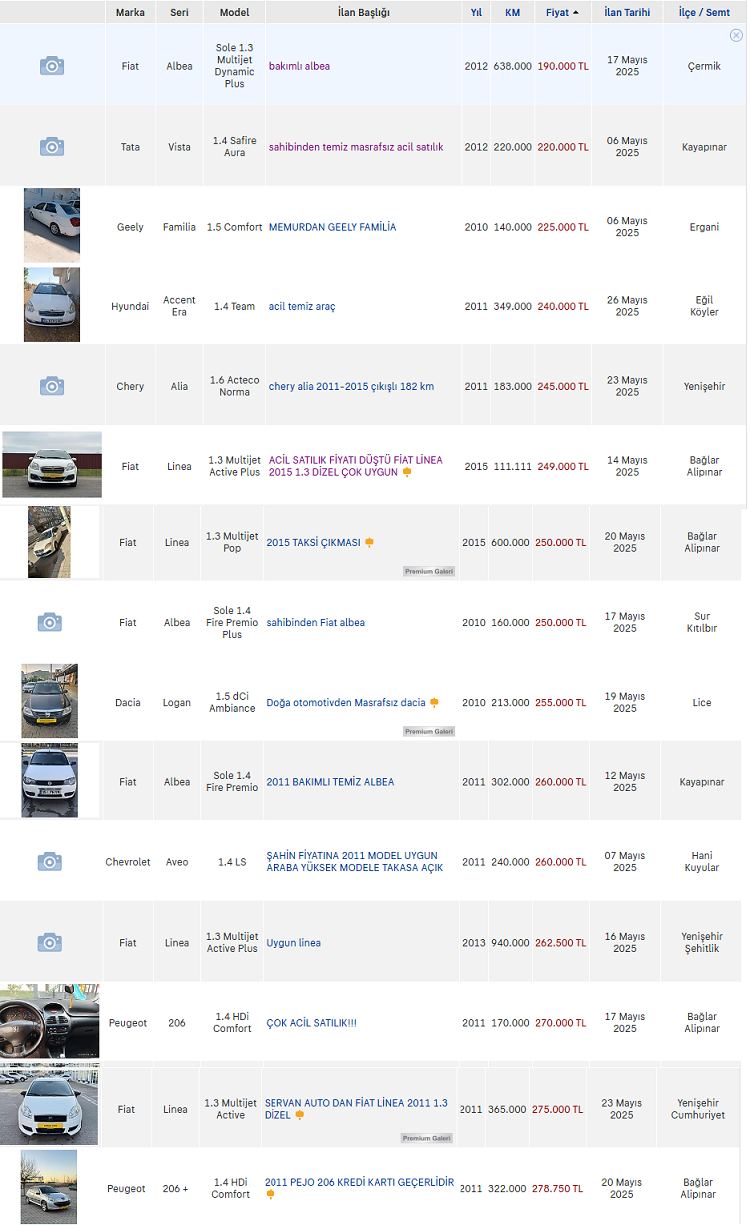Sort by İlan Tarihi column header
The image size is (750, 1225).
[x=627, y=12]
